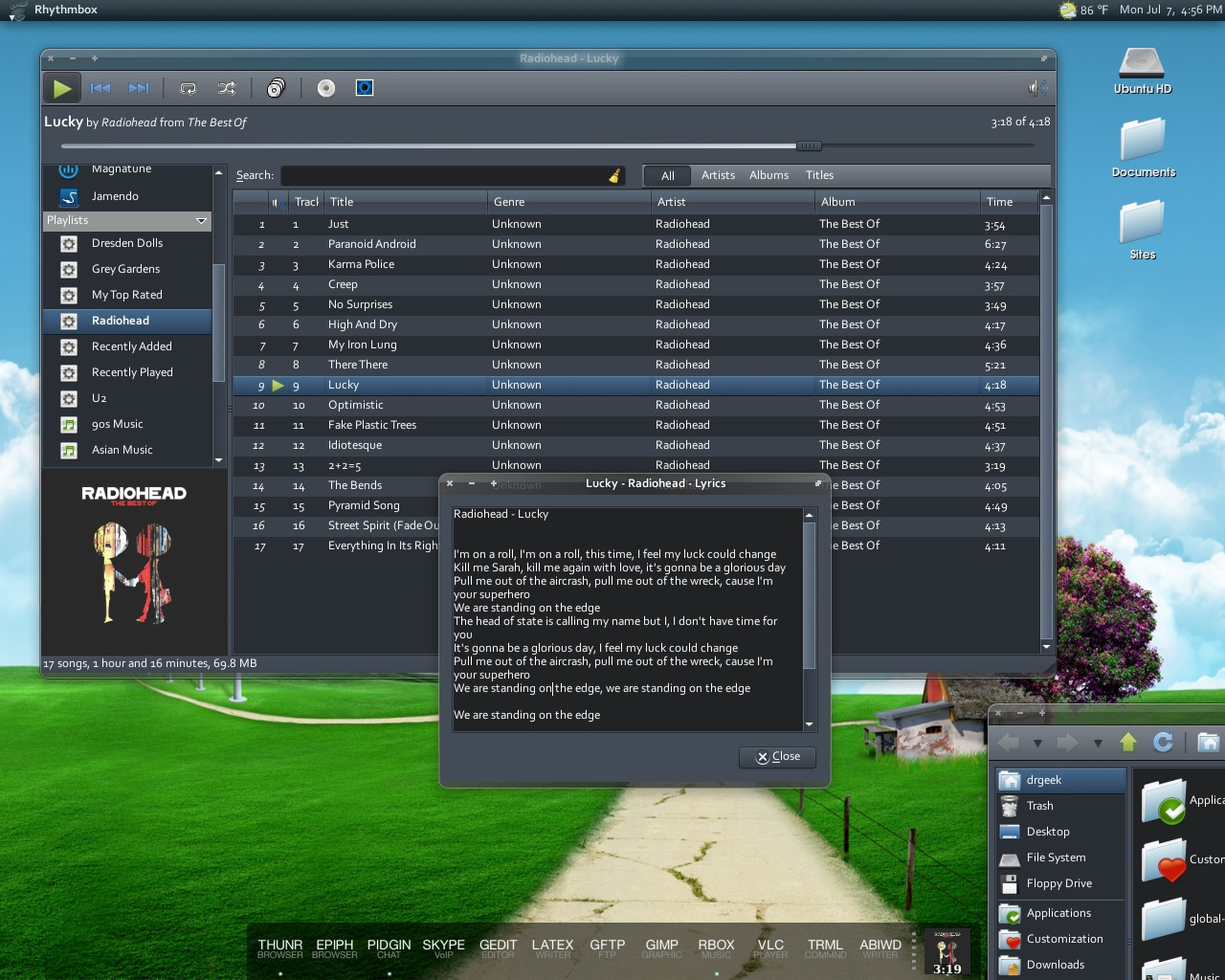Select the track "Karma Police"

(x=635, y=264)
